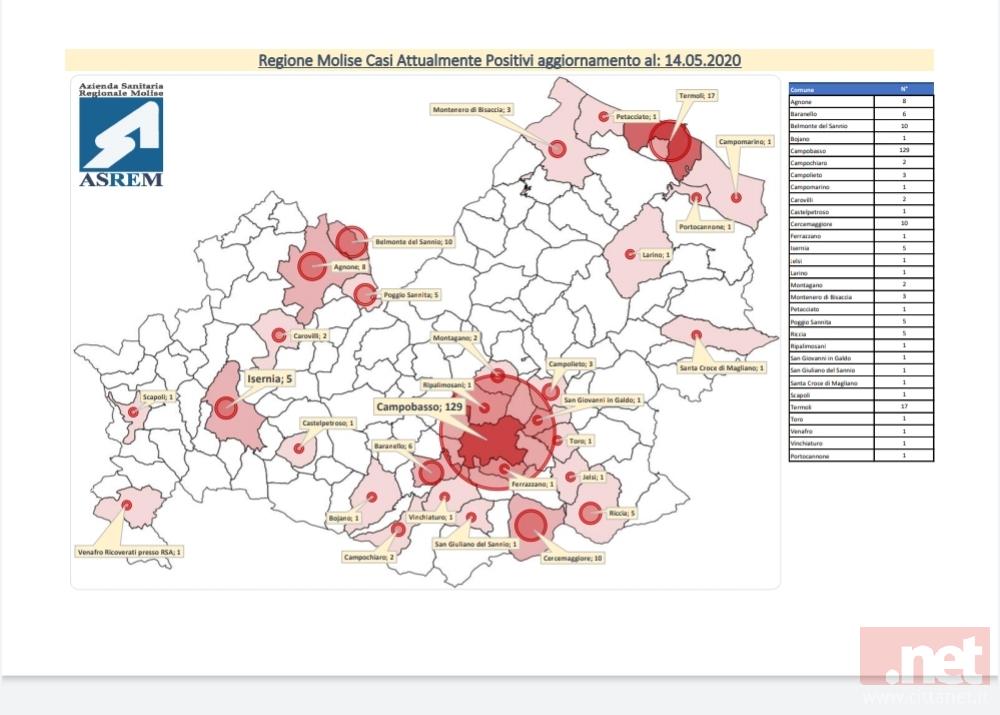Click the 'Comune' table header cell
This screenshot has width=1000, height=715.
(830, 88)
